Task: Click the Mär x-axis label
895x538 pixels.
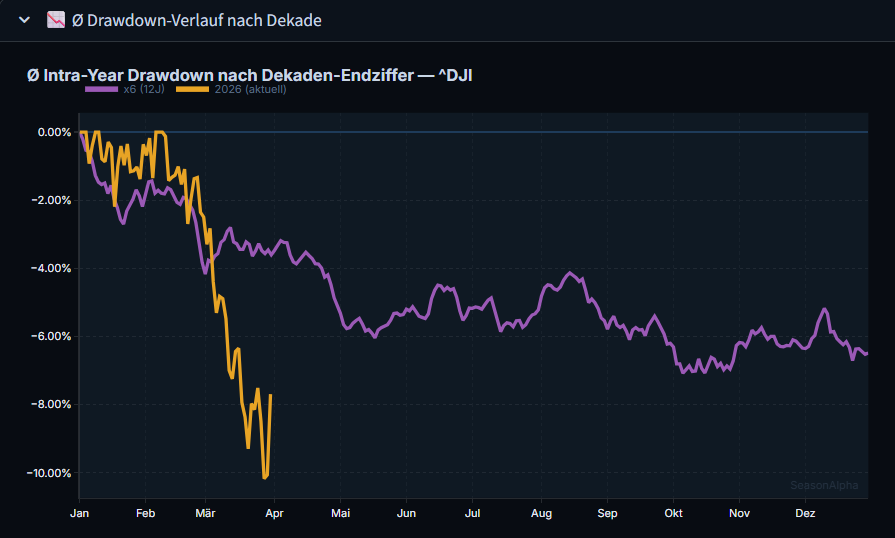Action: click(x=205, y=513)
